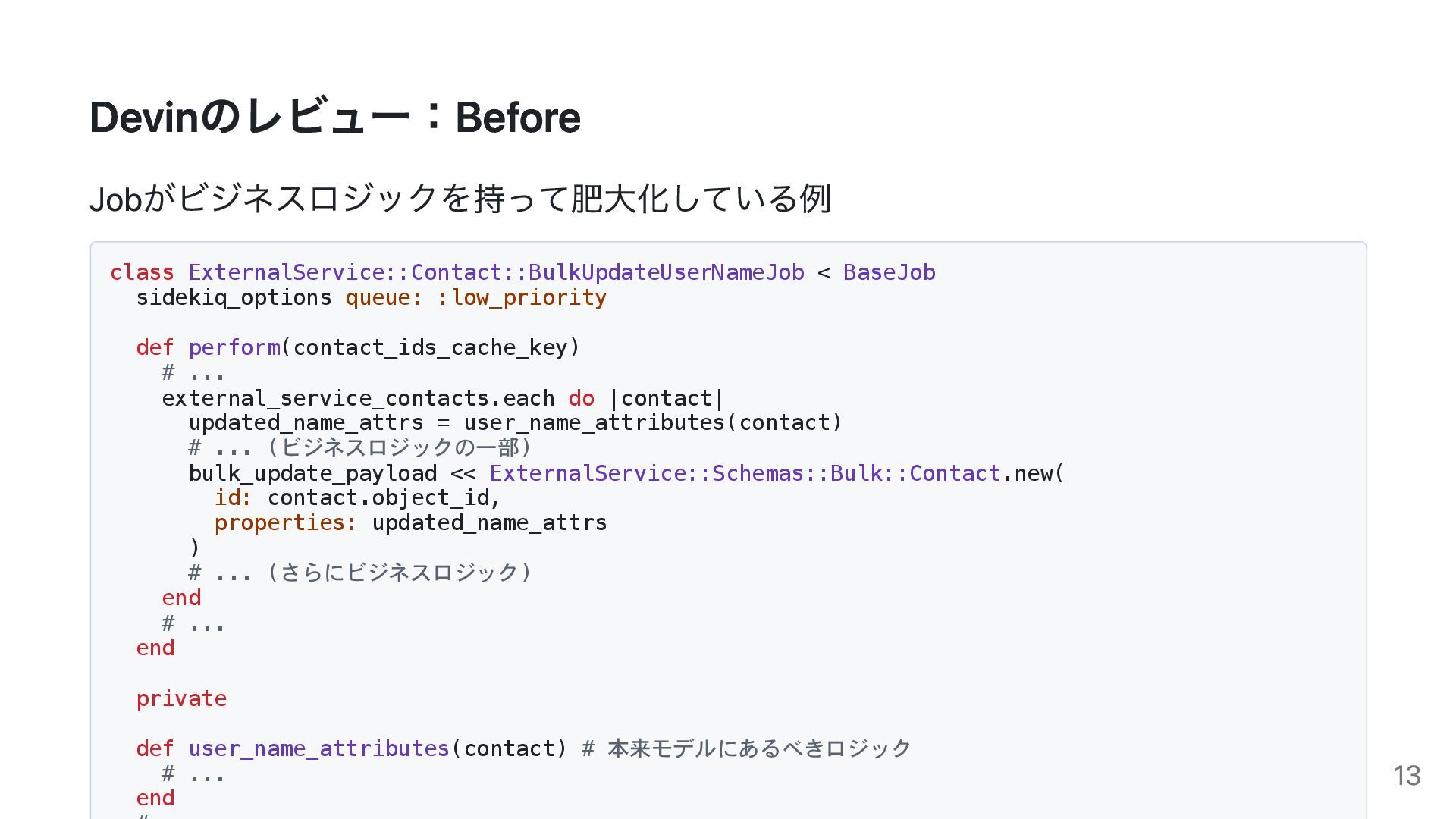Click the "id:" keyword argument

coord(233,497)
